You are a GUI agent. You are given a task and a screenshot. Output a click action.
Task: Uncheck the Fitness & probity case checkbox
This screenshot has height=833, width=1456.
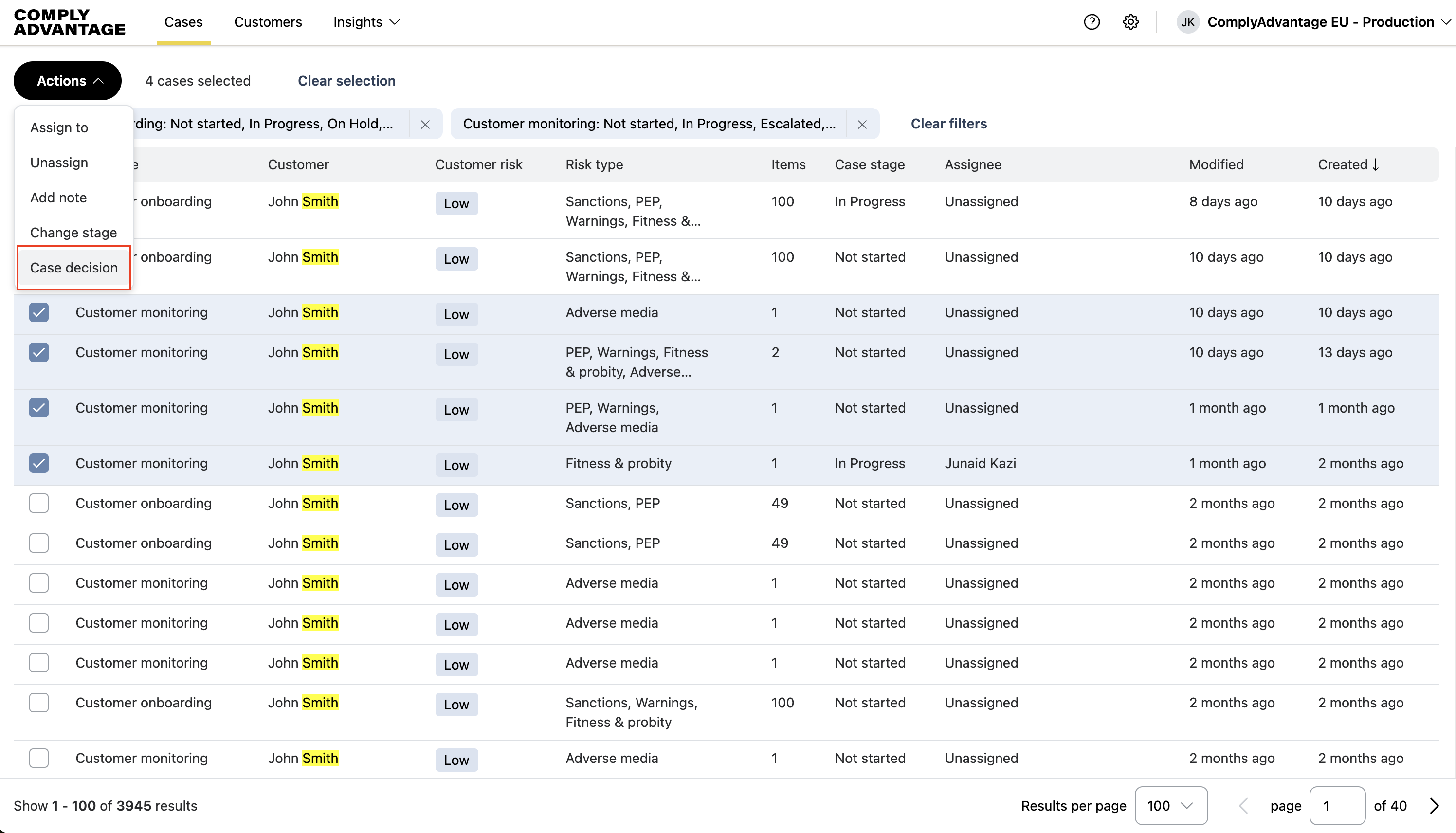[x=39, y=463]
